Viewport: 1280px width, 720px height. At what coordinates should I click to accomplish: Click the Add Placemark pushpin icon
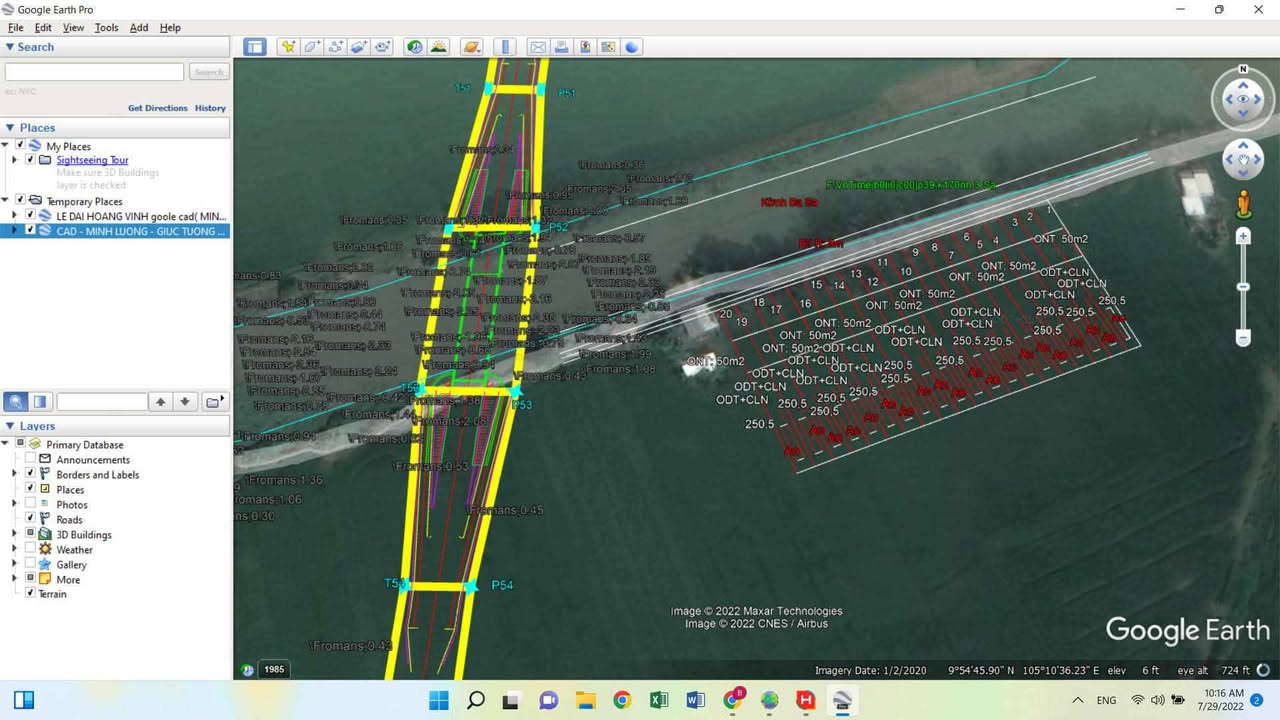288,47
